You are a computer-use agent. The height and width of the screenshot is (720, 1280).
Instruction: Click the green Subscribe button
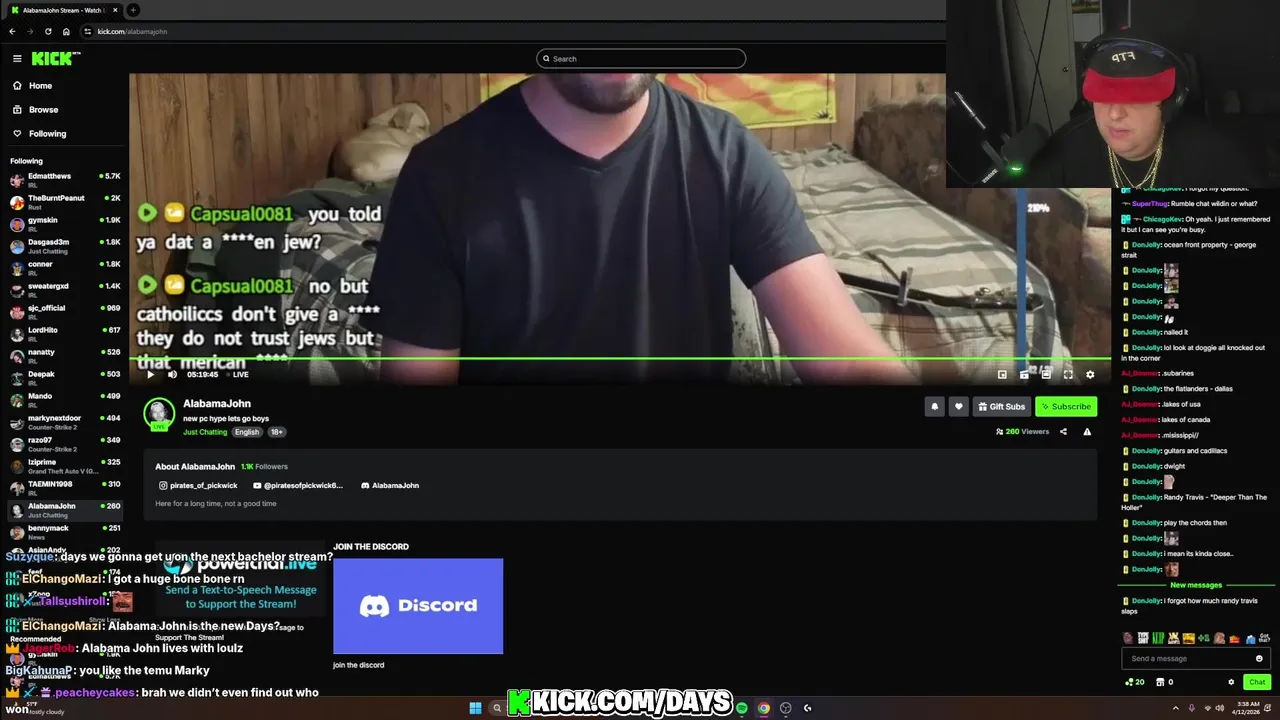tap(1066, 406)
